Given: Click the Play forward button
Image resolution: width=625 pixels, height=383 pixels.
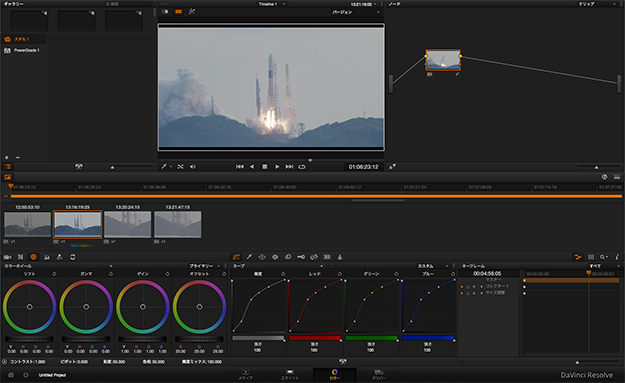Looking at the screenshot, I should (277, 167).
